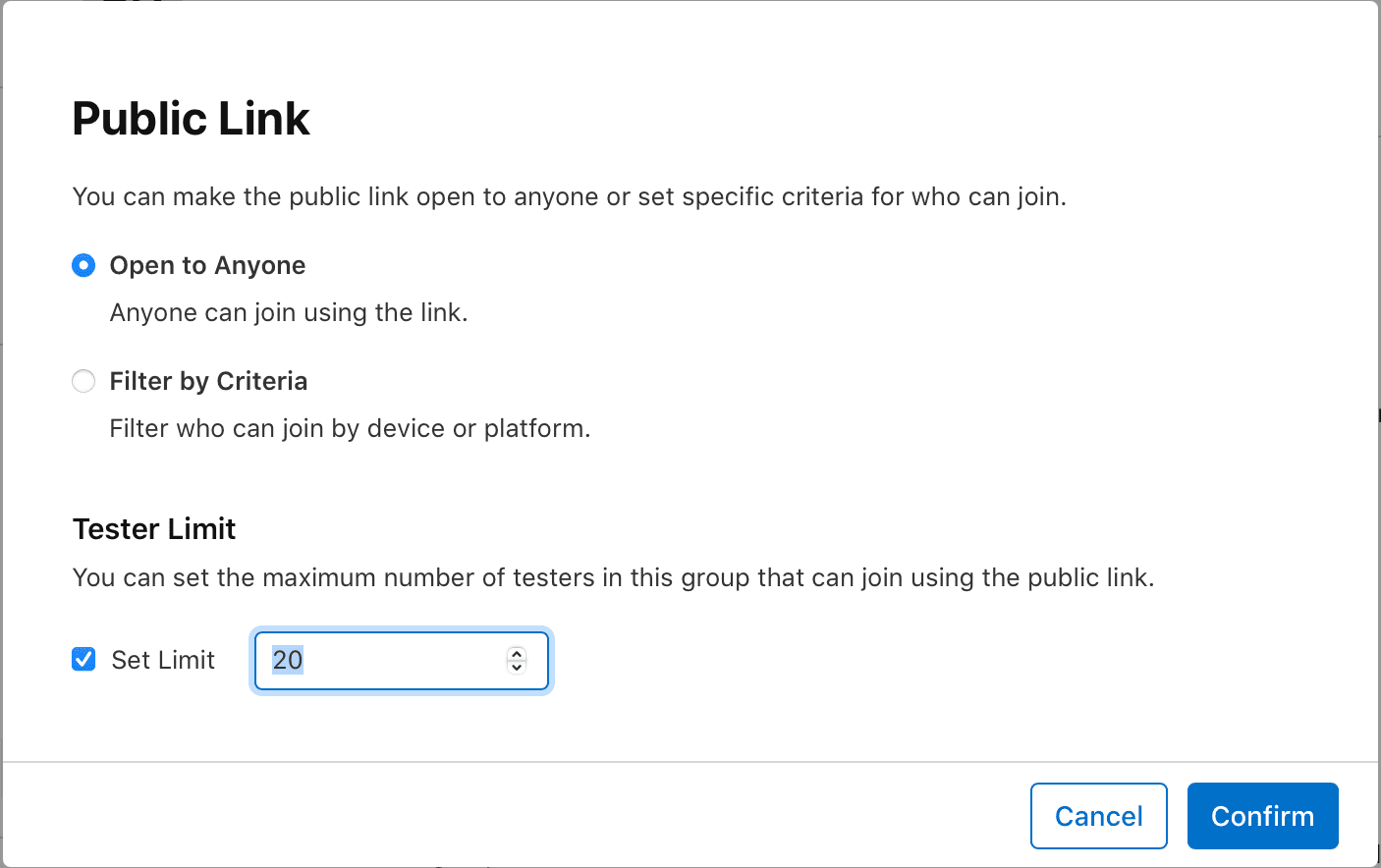Click the Tester Limit section heading
Screen dimensions: 1381x868
[153, 528]
